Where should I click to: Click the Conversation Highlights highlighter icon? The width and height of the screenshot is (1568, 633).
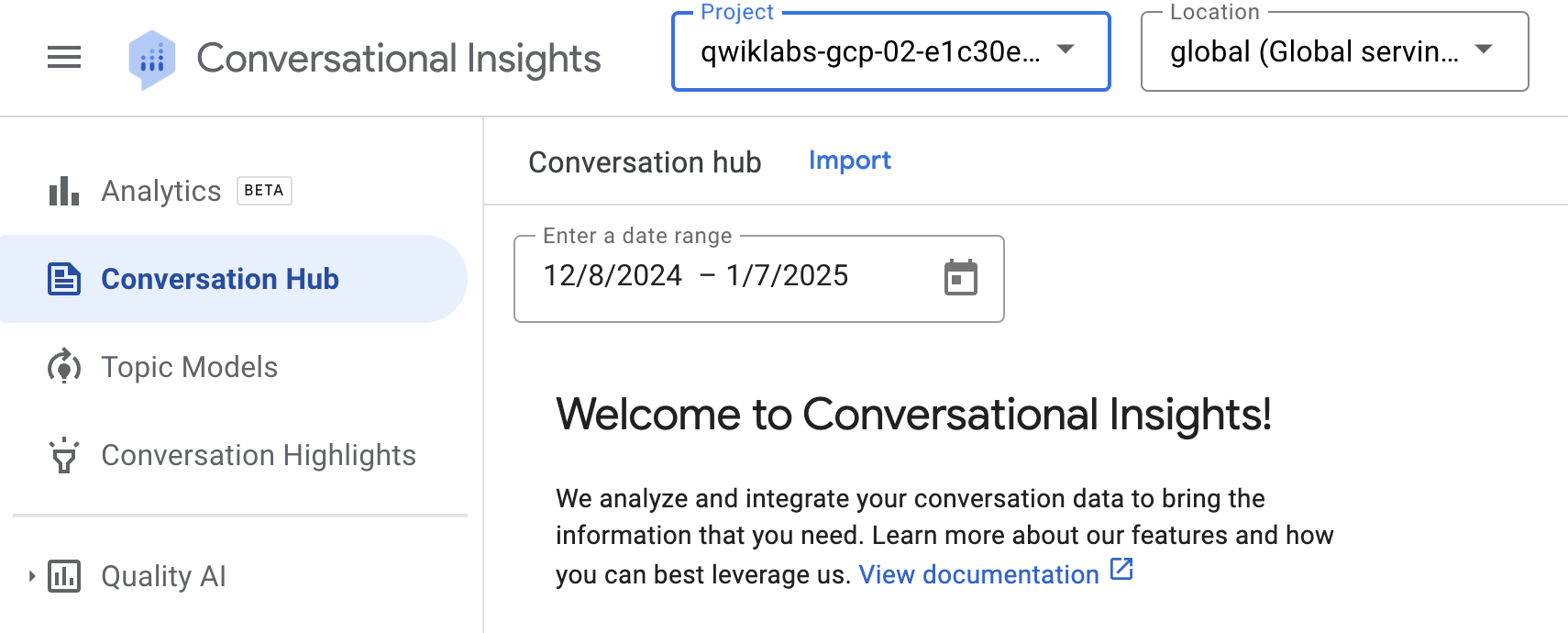pos(64,455)
